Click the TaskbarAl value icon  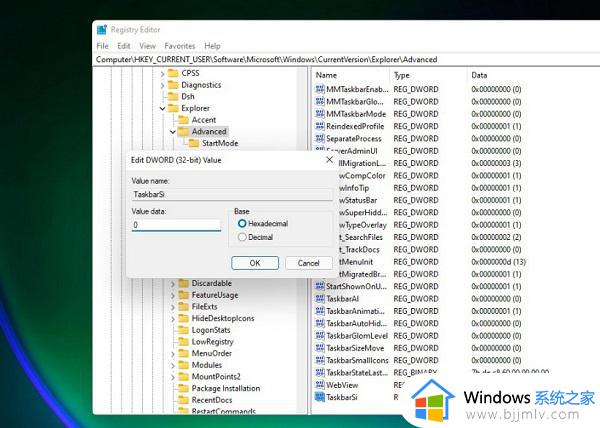tap(320, 298)
